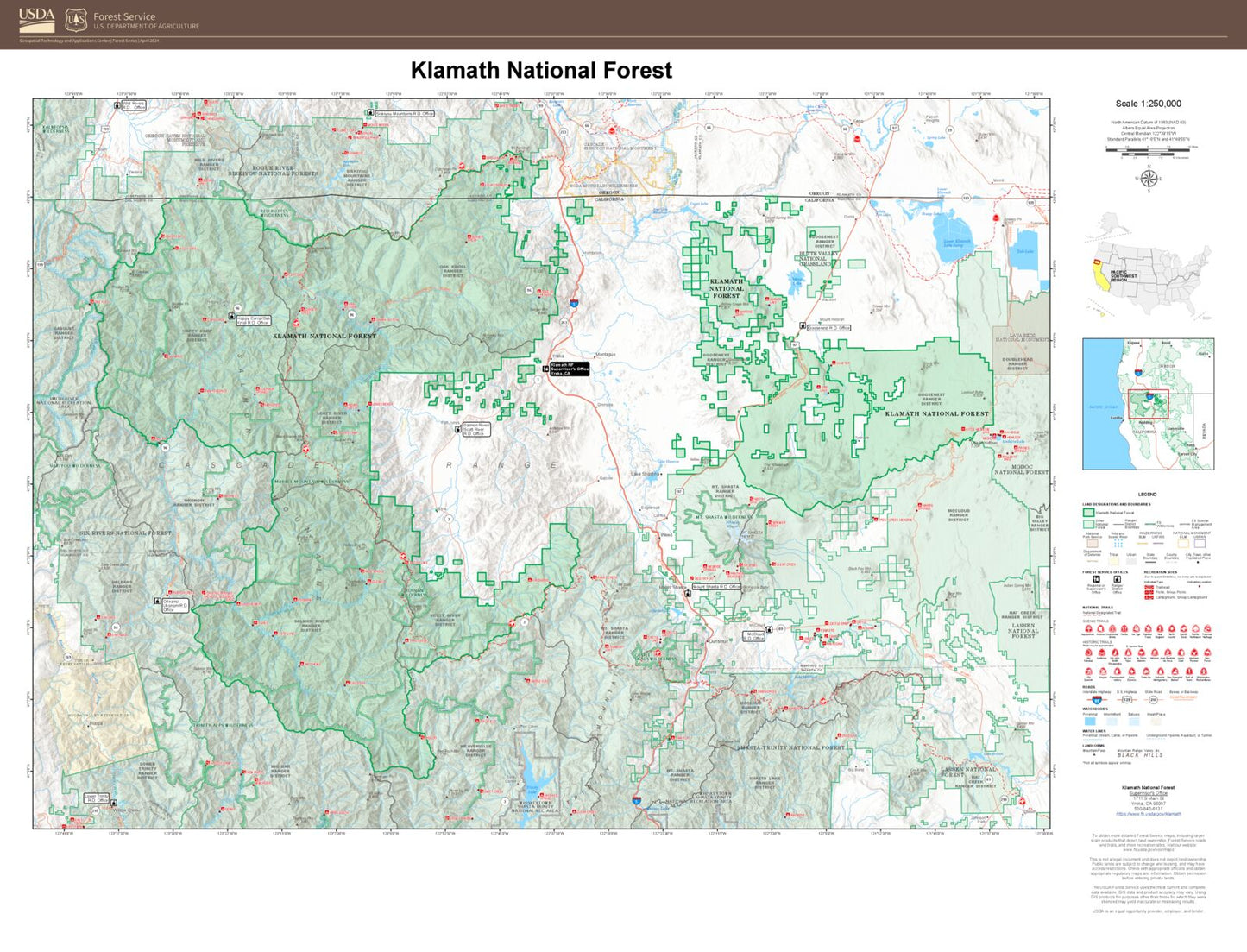
Task: Click the 'BLACK HILLS' landform sample text
Action: 1140,755
